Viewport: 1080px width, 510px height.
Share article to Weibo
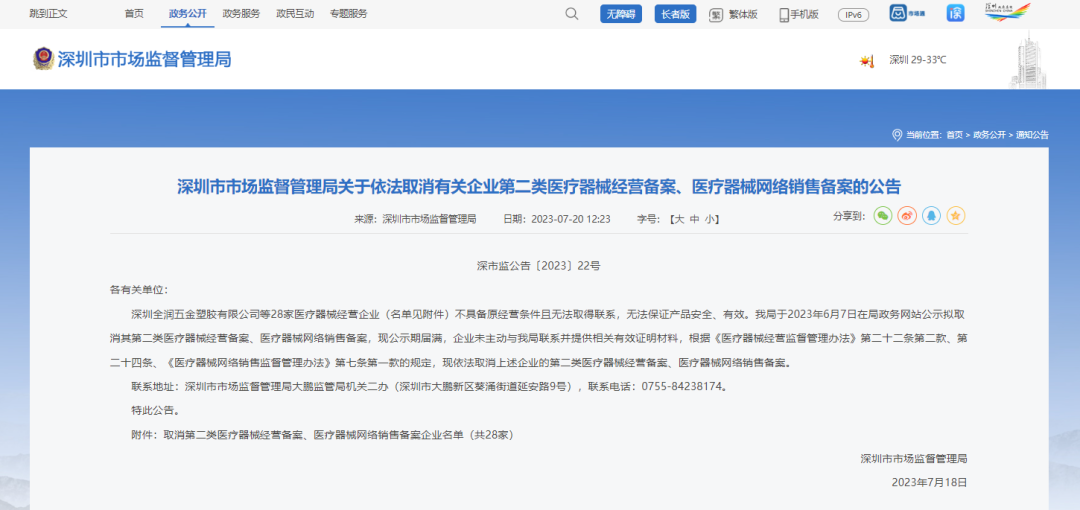click(x=907, y=215)
